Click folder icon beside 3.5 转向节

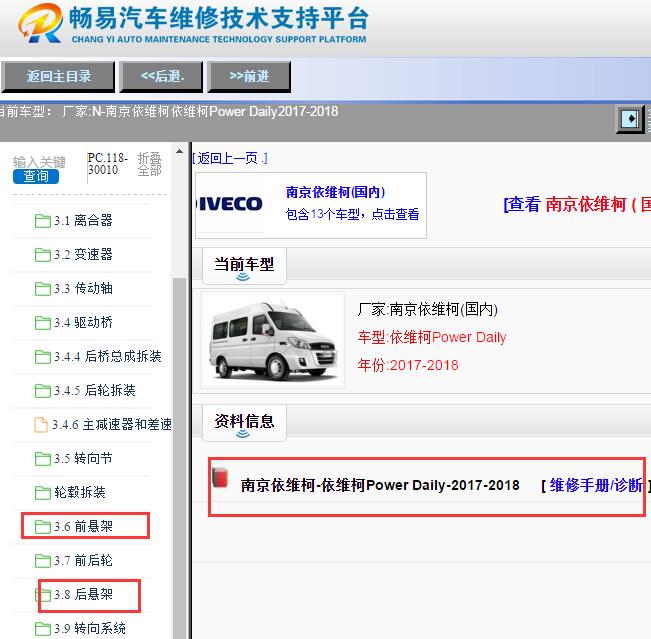point(43,459)
